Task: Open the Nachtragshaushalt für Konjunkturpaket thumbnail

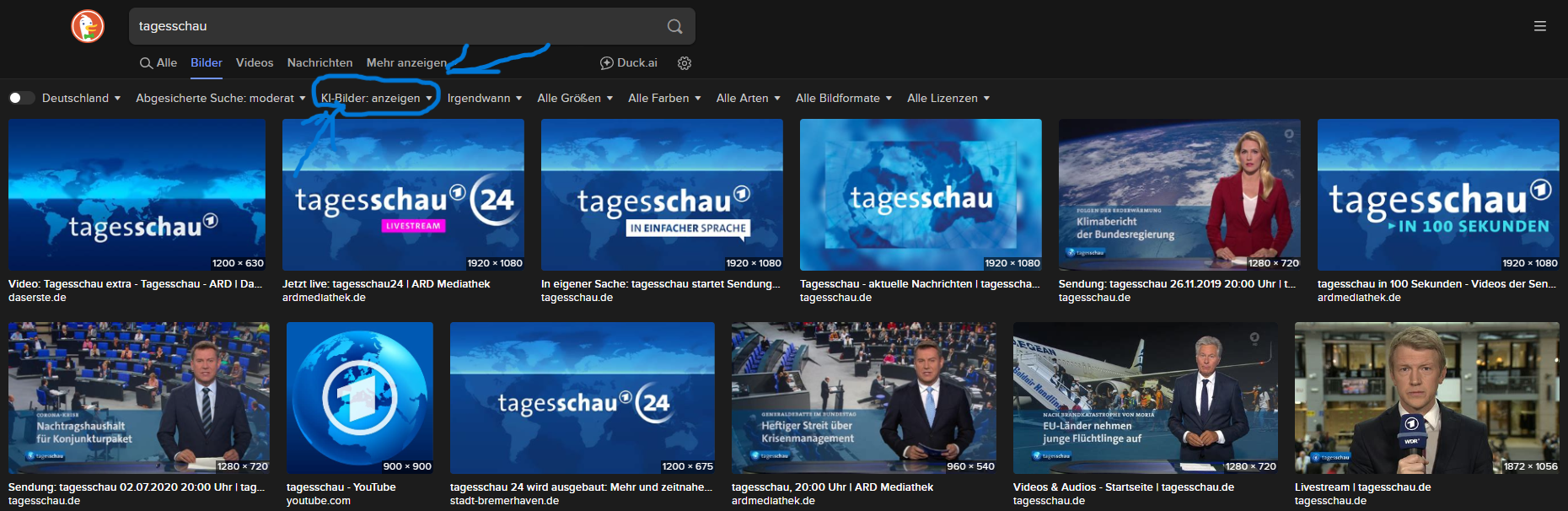Action: point(139,398)
